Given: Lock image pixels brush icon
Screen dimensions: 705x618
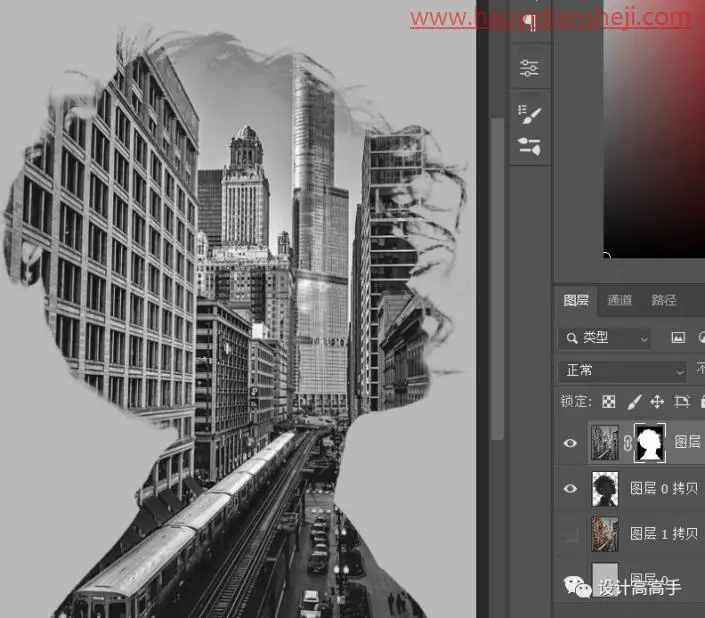Looking at the screenshot, I should (634, 401).
